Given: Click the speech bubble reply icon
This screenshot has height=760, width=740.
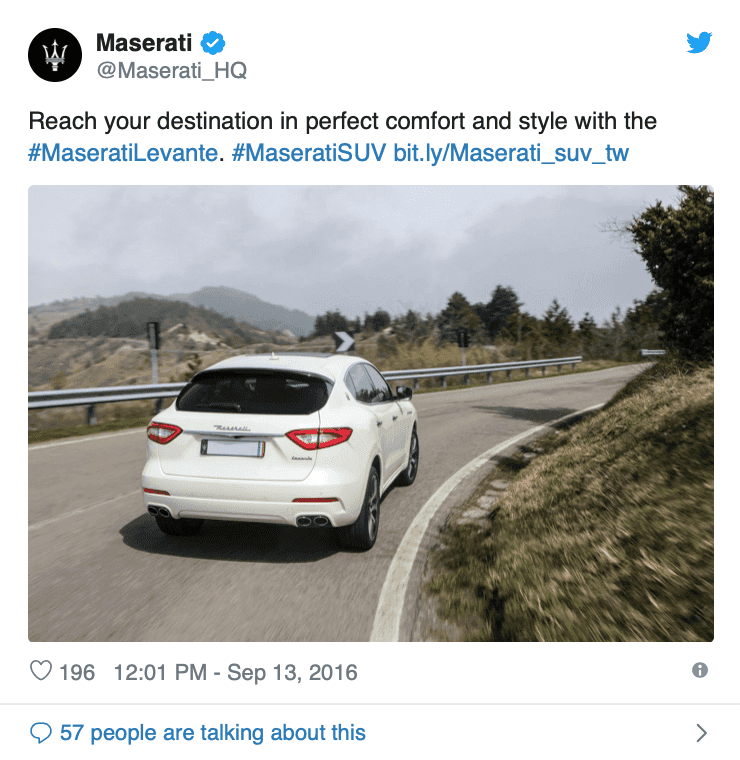Looking at the screenshot, I should coord(41,732).
